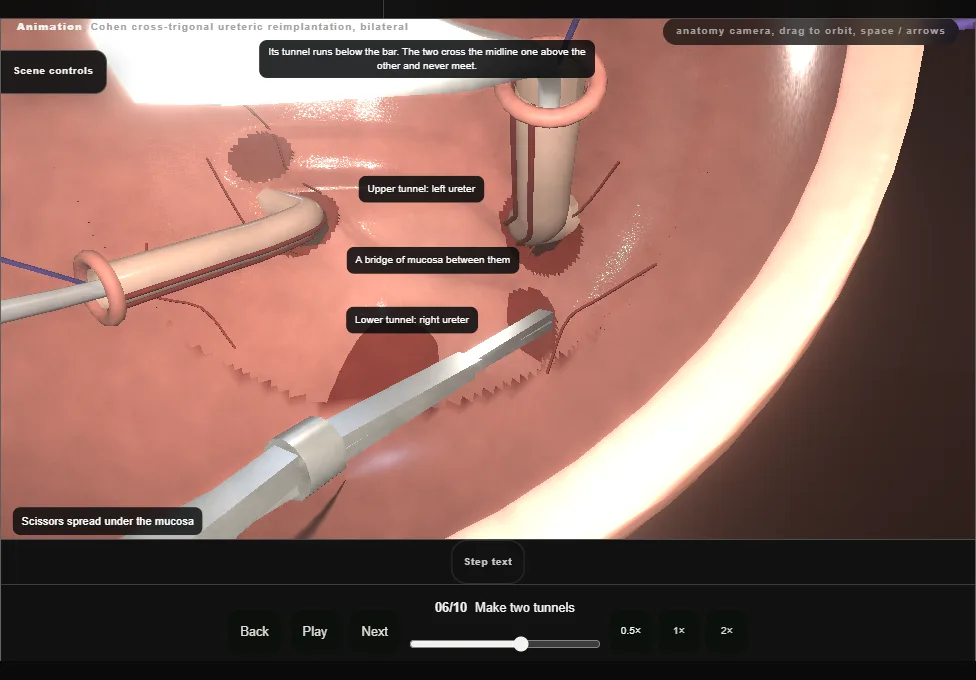Click the 'Upper tunnel: left ureter' label

click(421, 189)
